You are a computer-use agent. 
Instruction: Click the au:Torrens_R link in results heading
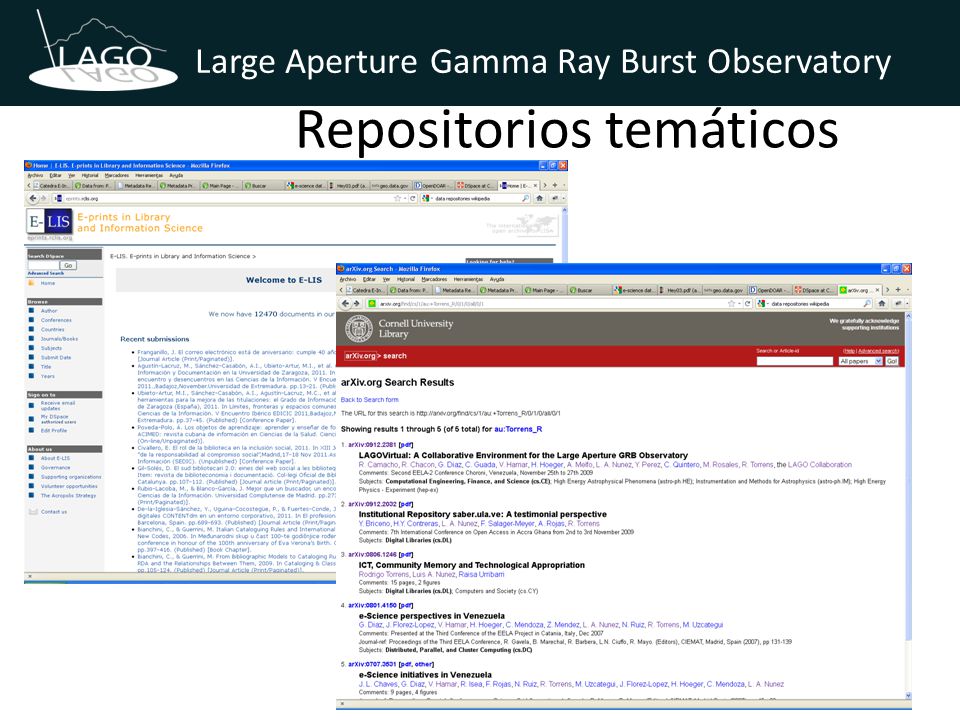pyautogui.click(x=518, y=429)
